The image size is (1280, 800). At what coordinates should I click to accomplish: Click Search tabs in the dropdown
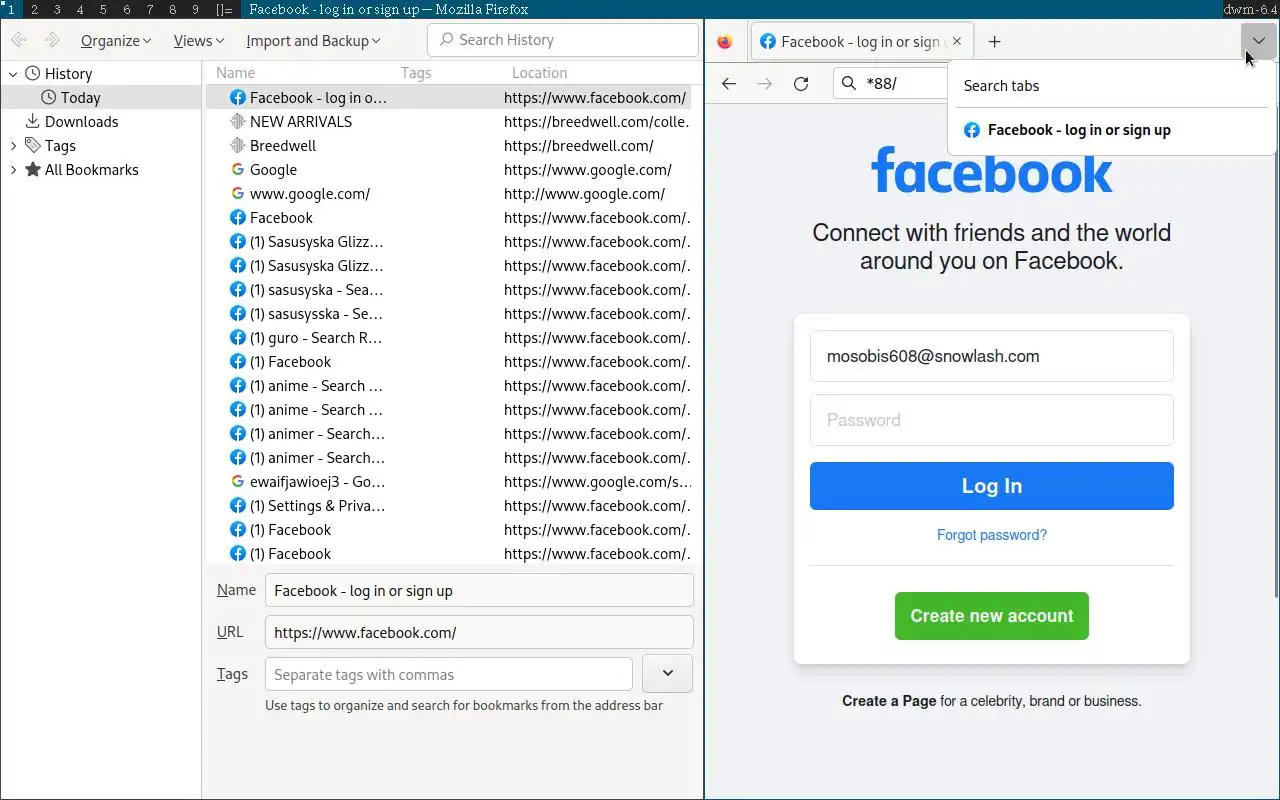coord(1112,85)
